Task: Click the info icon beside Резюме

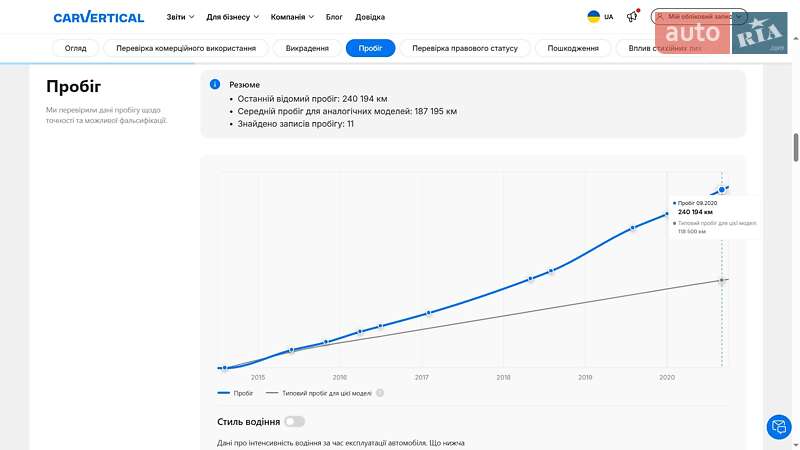Action: click(x=215, y=85)
